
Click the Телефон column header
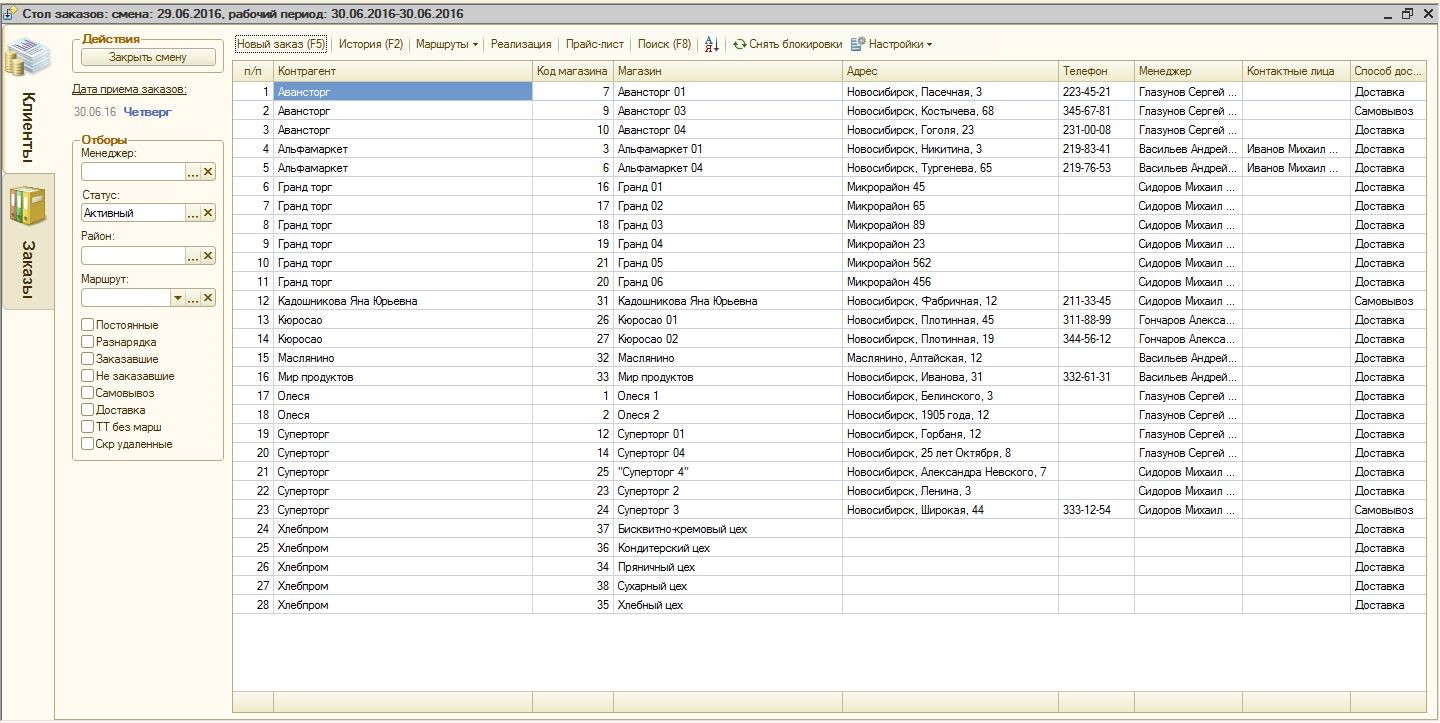coord(1096,71)
